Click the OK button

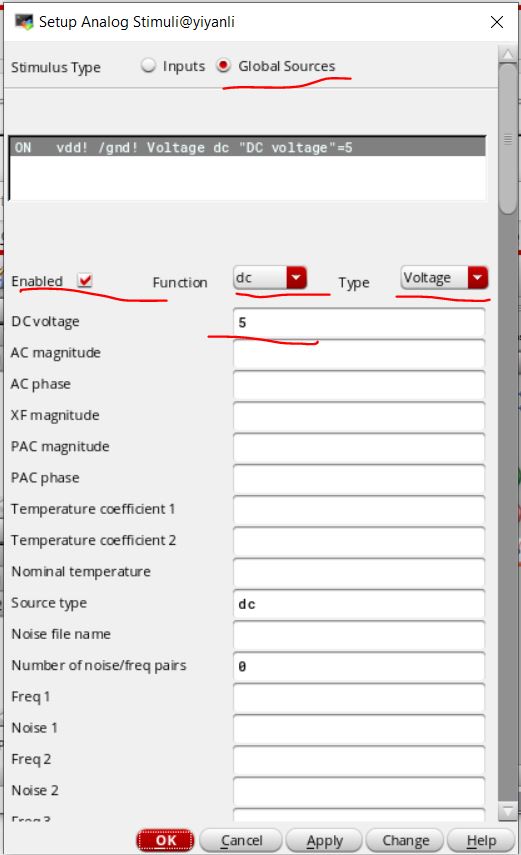point(165,840)
